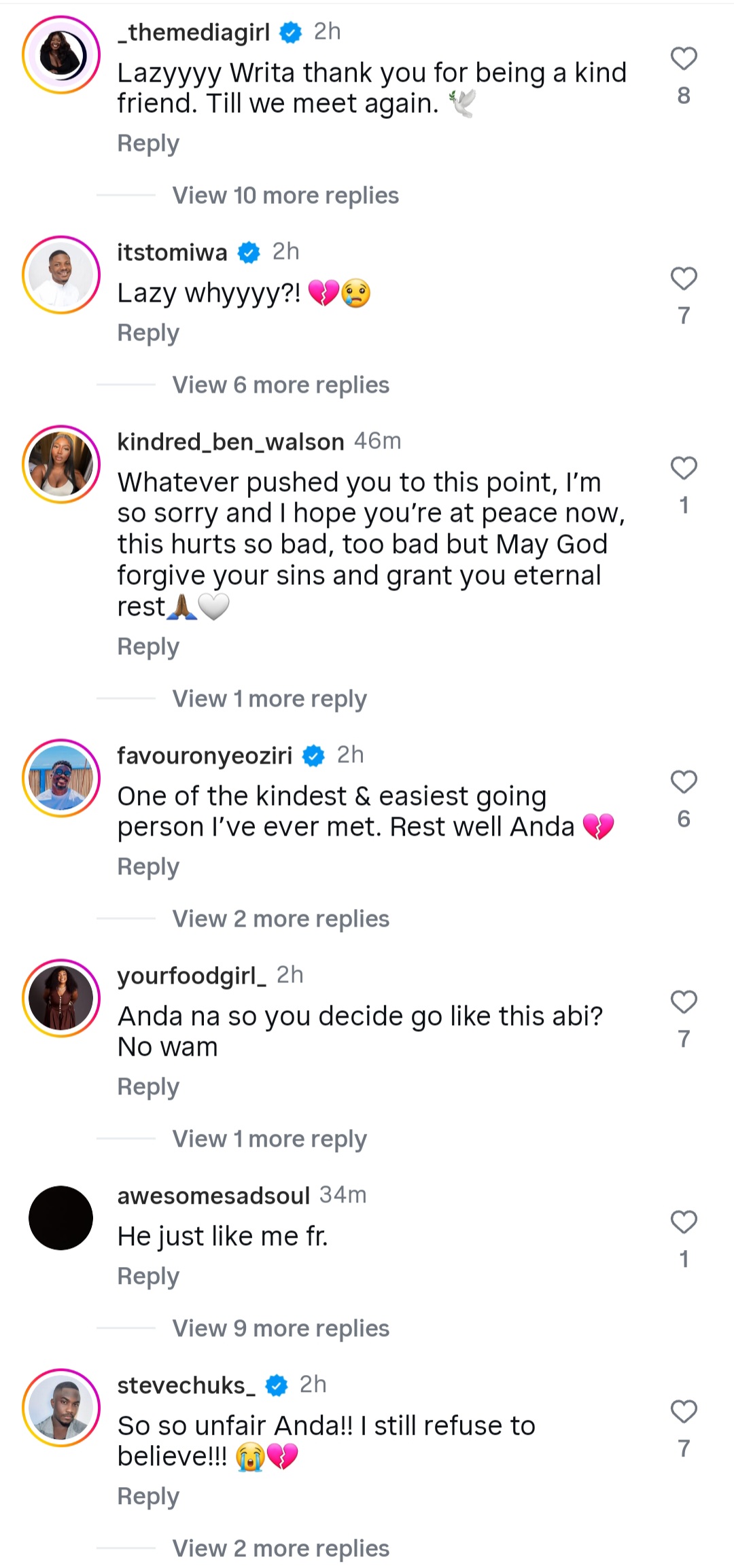Viewport: 734px width, 1568px height.
Task: Open _themediagirl's profile picture
Action: tap(61, 55)
